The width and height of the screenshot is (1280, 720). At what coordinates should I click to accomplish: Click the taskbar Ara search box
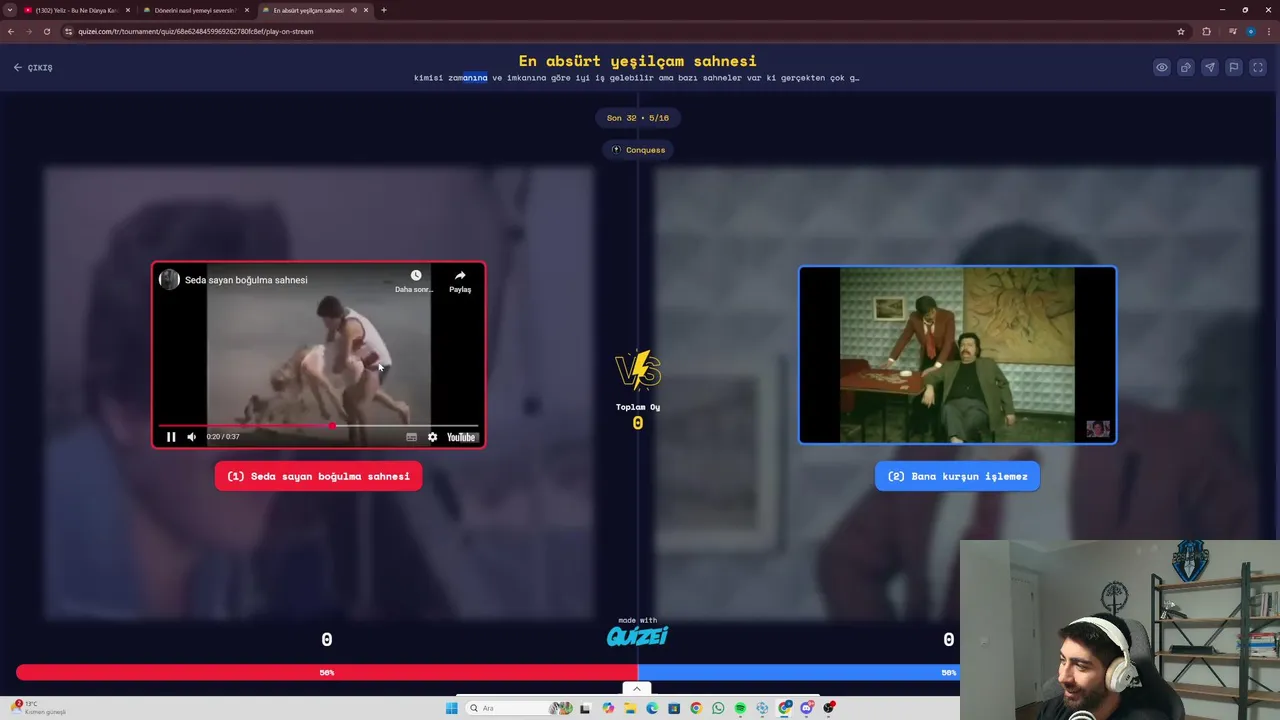[520, 708]
